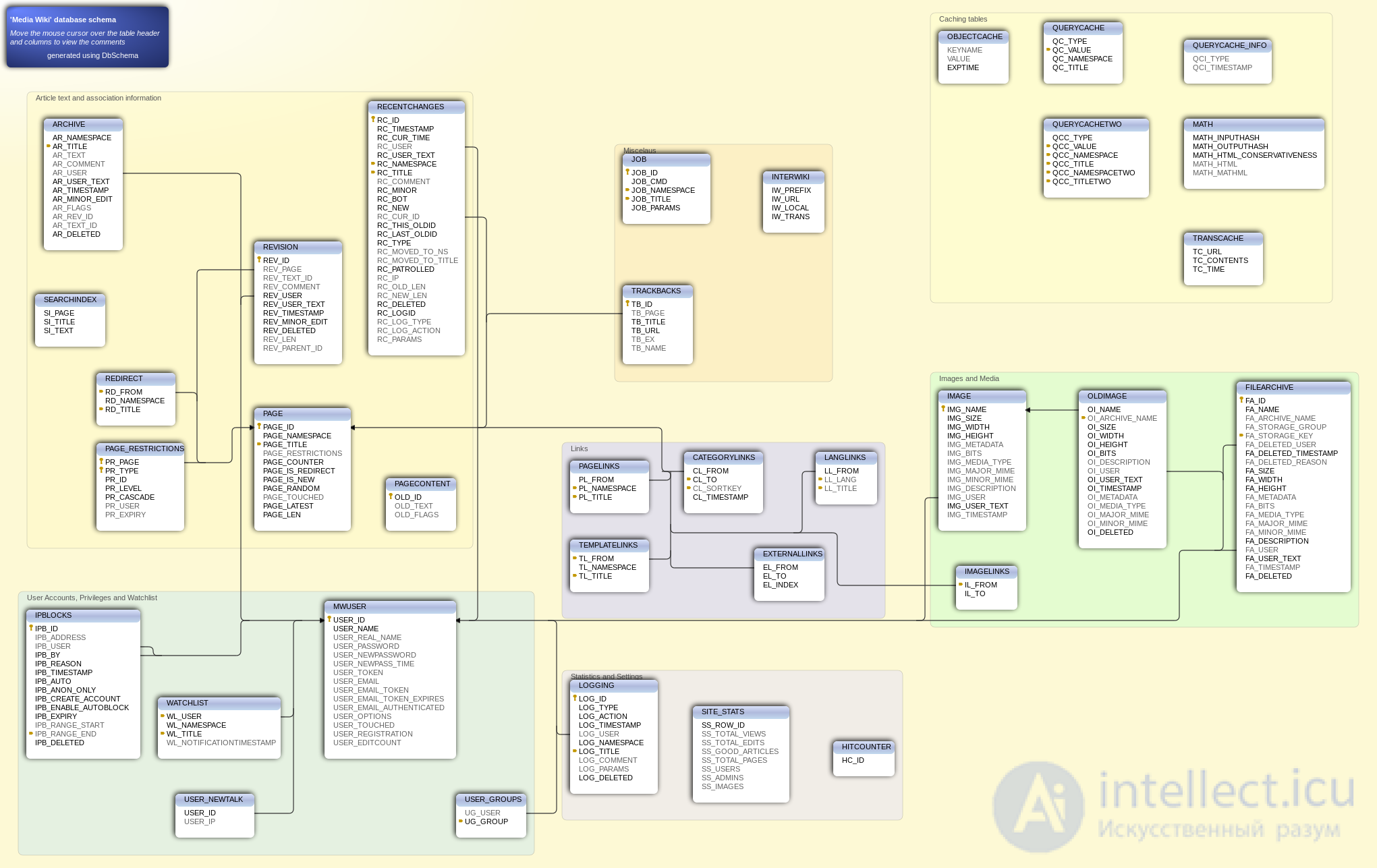
Task: Click the index marker beside CL_TO
Action: click(x=689, y=480)
